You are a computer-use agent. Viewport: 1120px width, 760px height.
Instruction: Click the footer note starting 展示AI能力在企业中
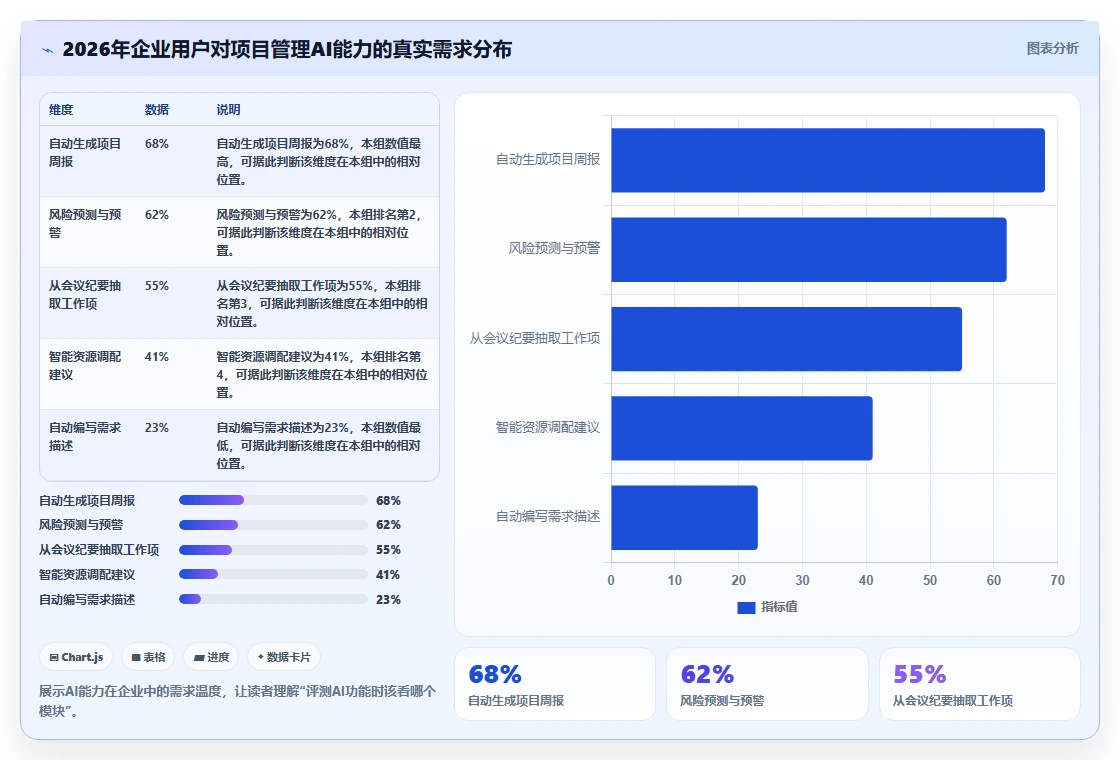pos(237,701)
